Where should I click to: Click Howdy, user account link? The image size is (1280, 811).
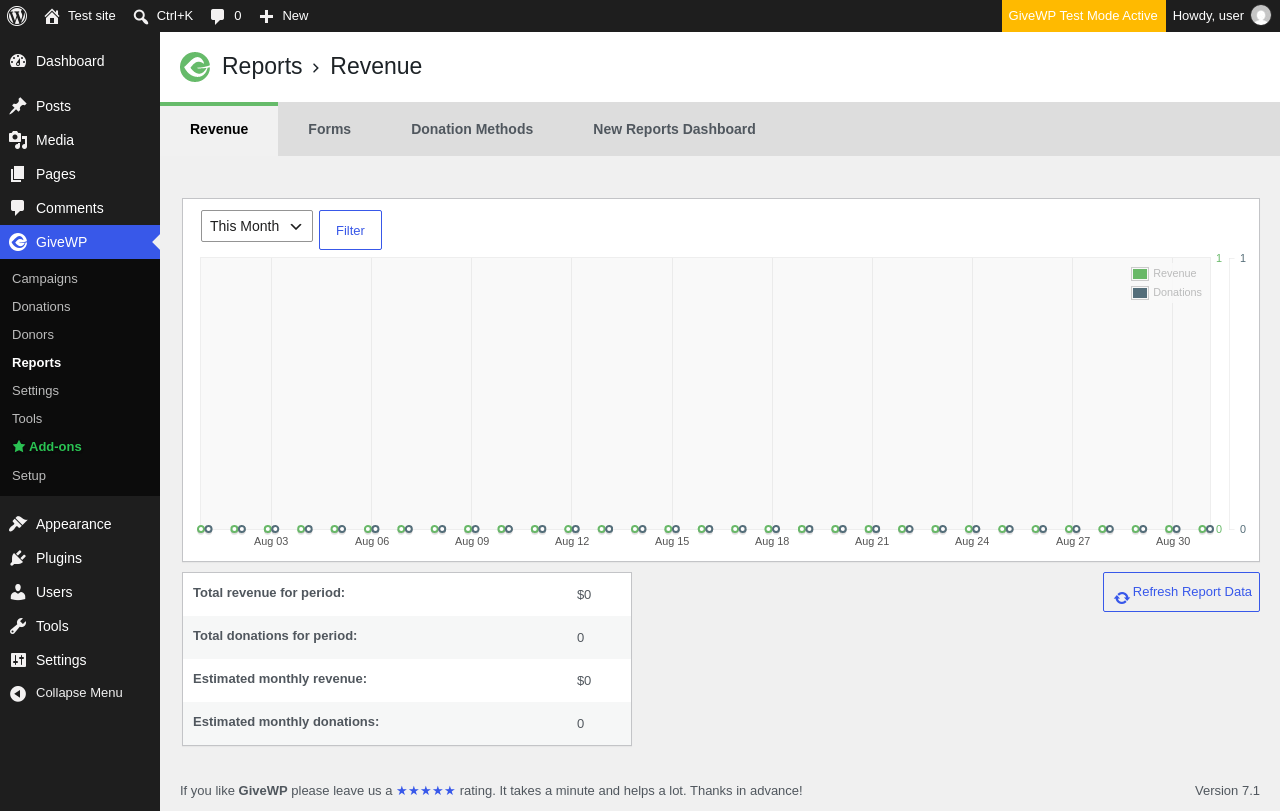[1222, 16]
